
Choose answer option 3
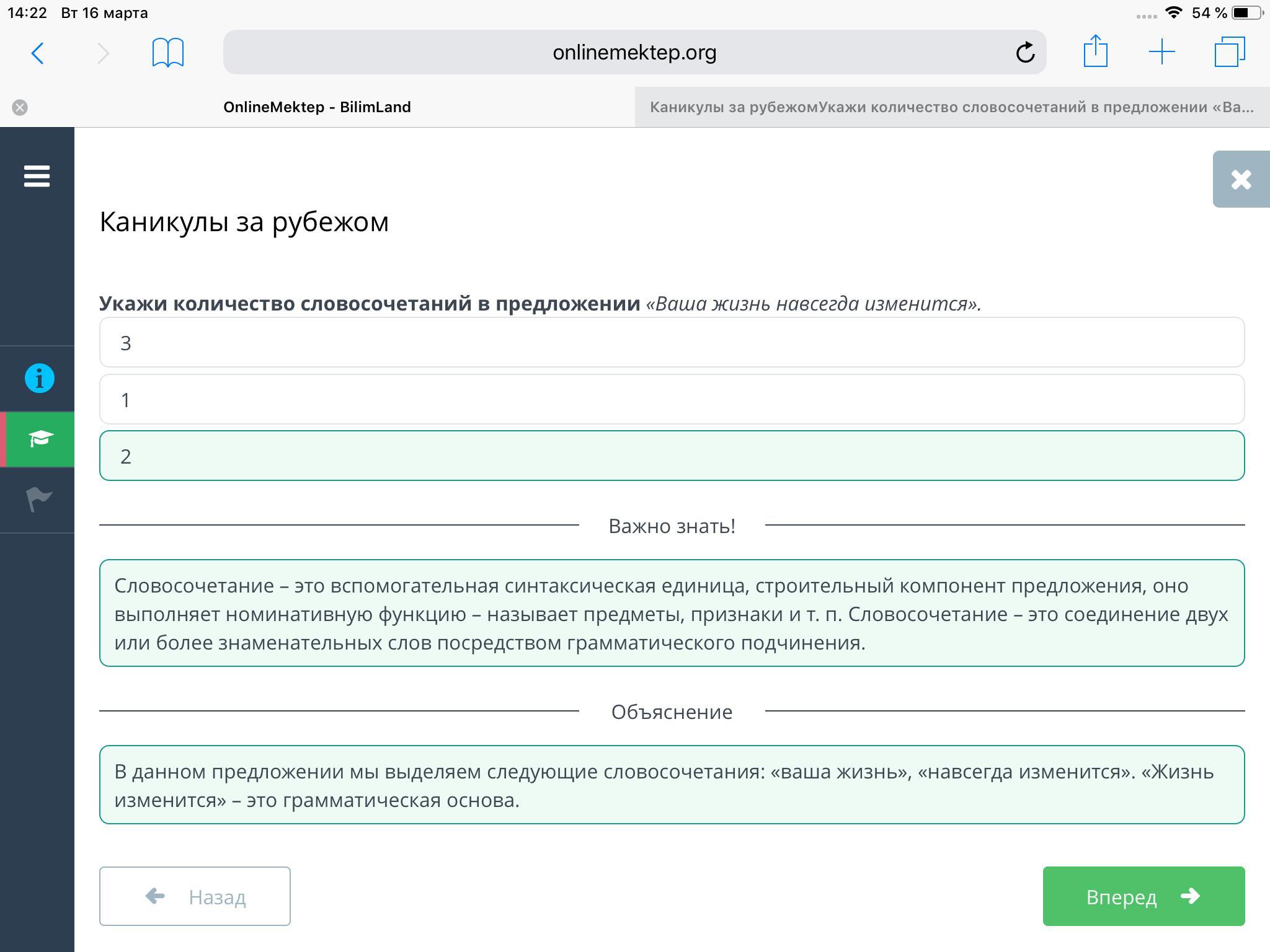pos(672,343)
